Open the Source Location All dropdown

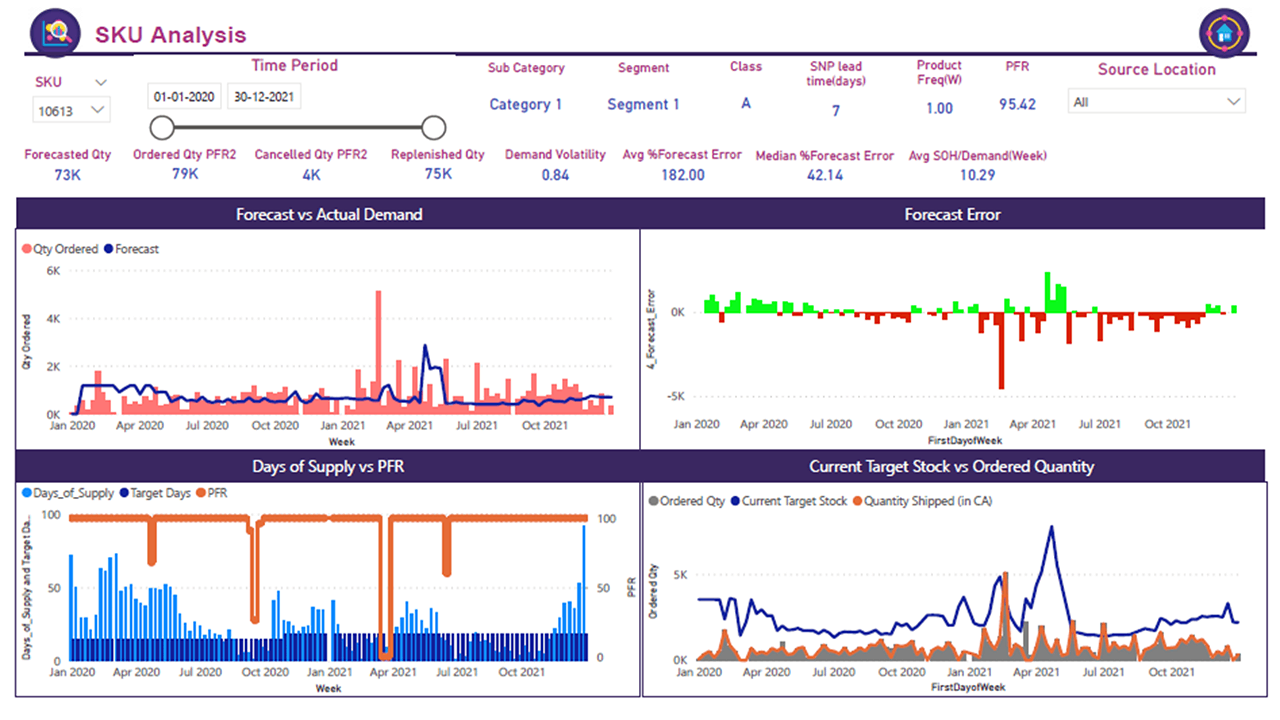pyautogui.click(x=1157, y=101)
